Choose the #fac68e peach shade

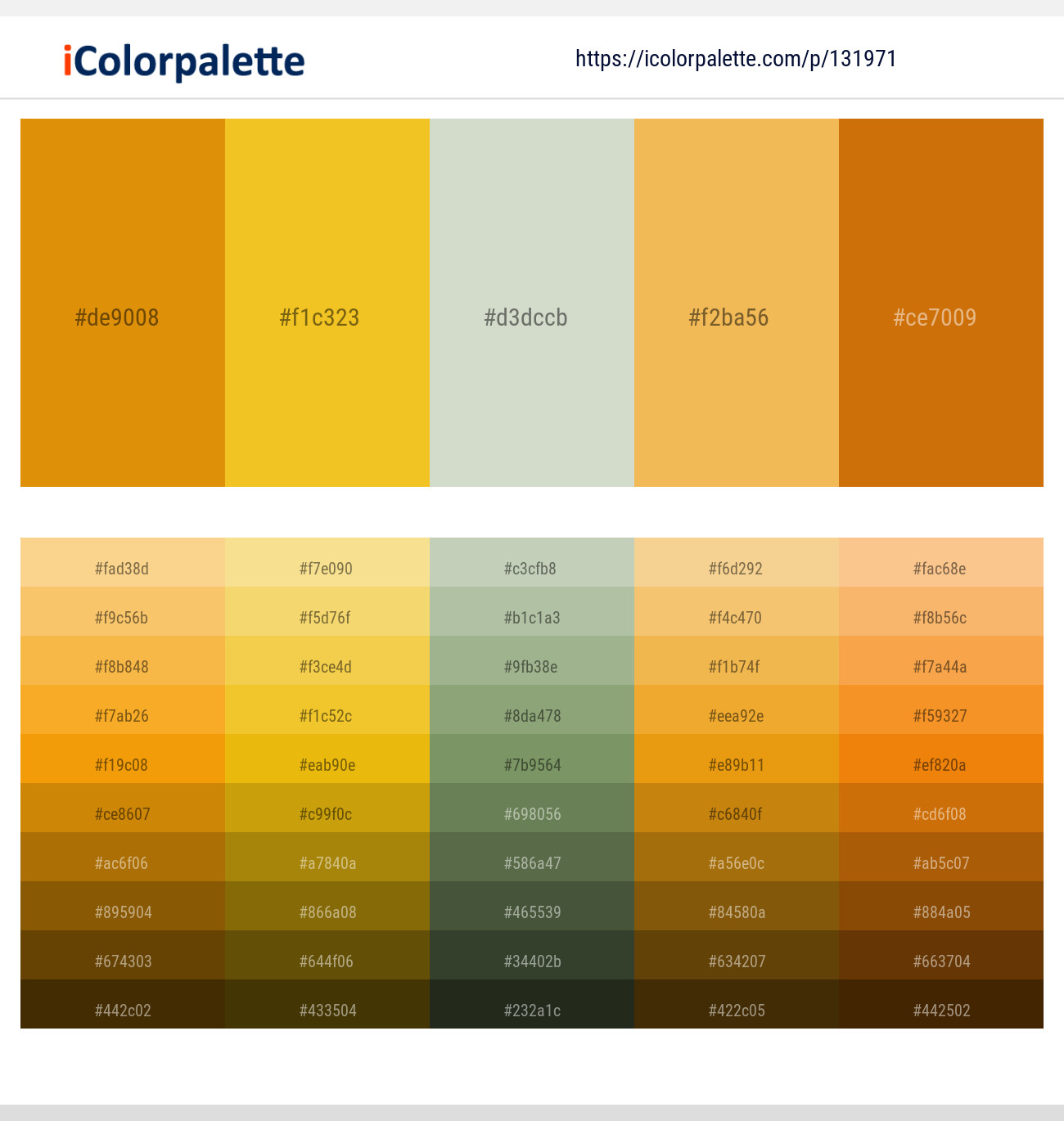941,562
